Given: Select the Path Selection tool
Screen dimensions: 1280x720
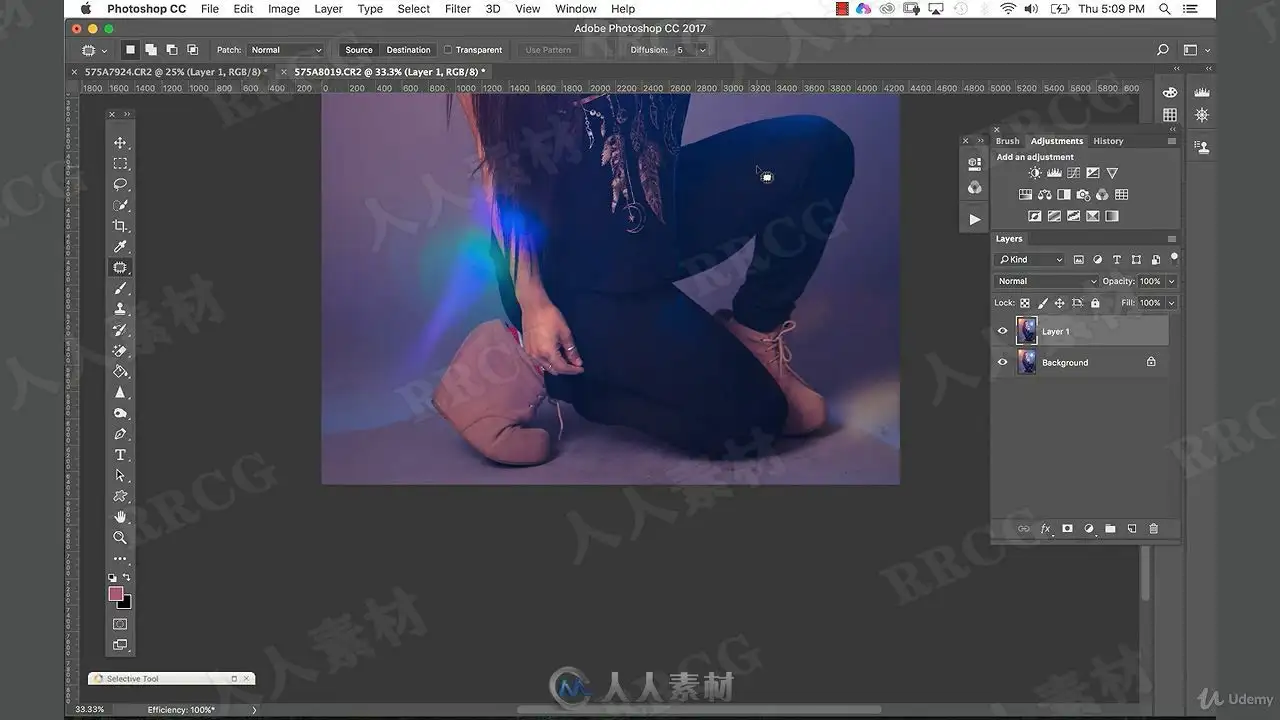Looking at the screenshot, I should coord(120,476).
